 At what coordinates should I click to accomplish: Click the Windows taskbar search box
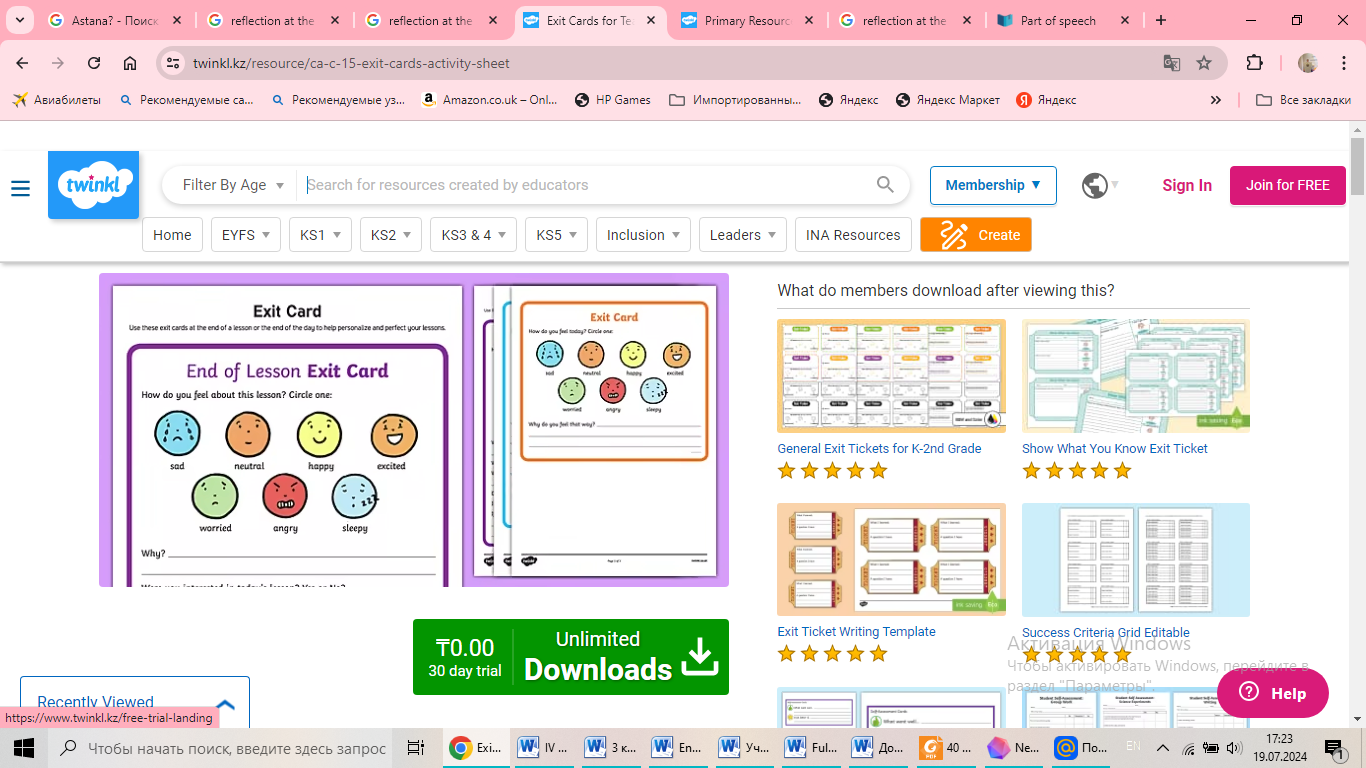tap(221, 748)
